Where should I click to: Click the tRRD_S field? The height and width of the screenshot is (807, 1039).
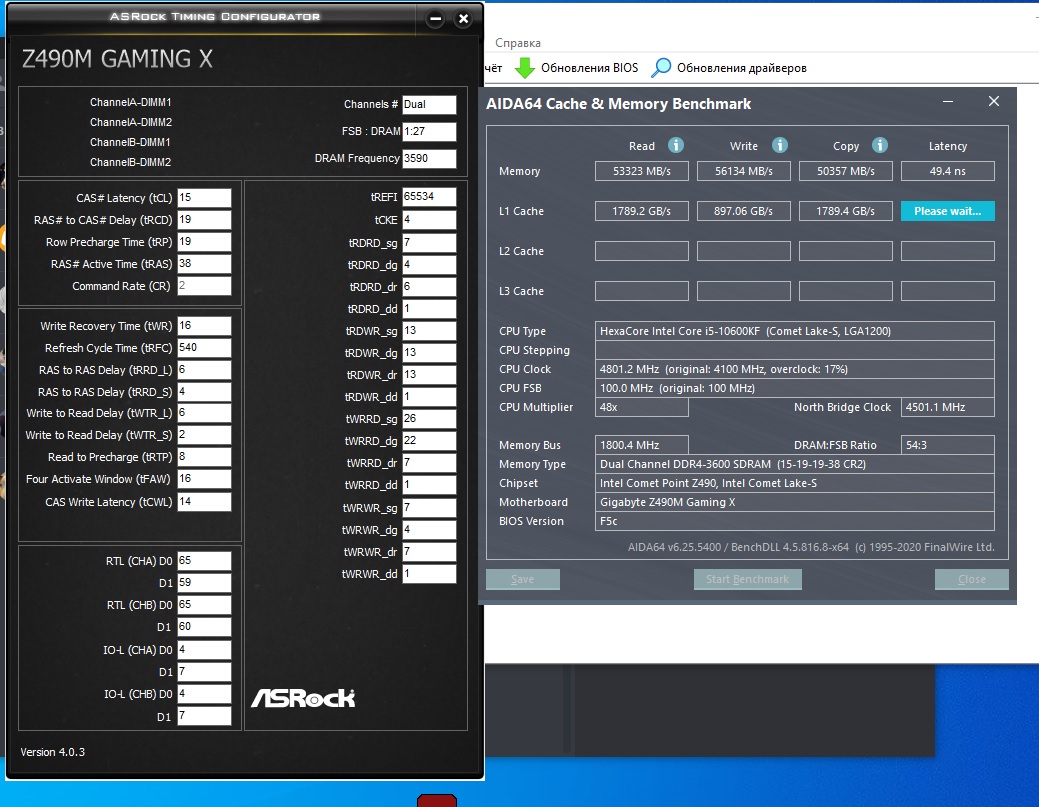[204, 392]
